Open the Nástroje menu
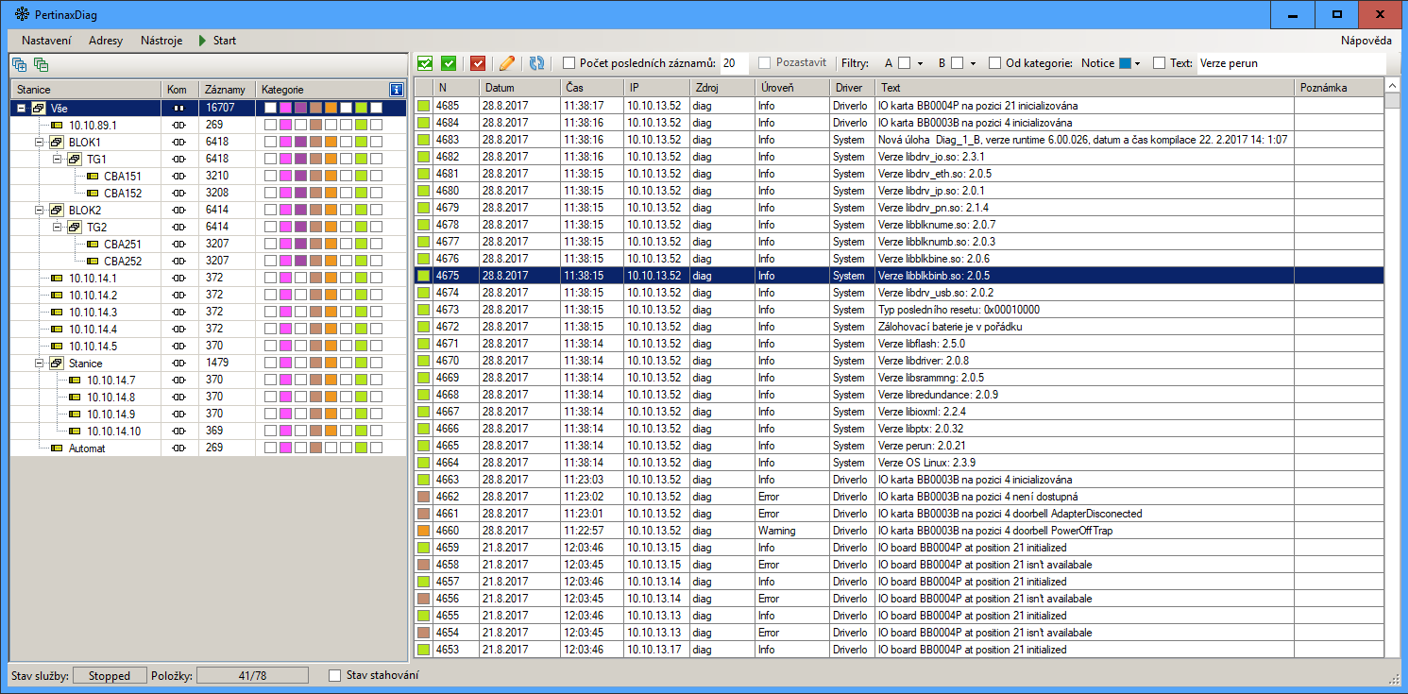The height and width of the screenshot is (694, 1408). [161, 41]
